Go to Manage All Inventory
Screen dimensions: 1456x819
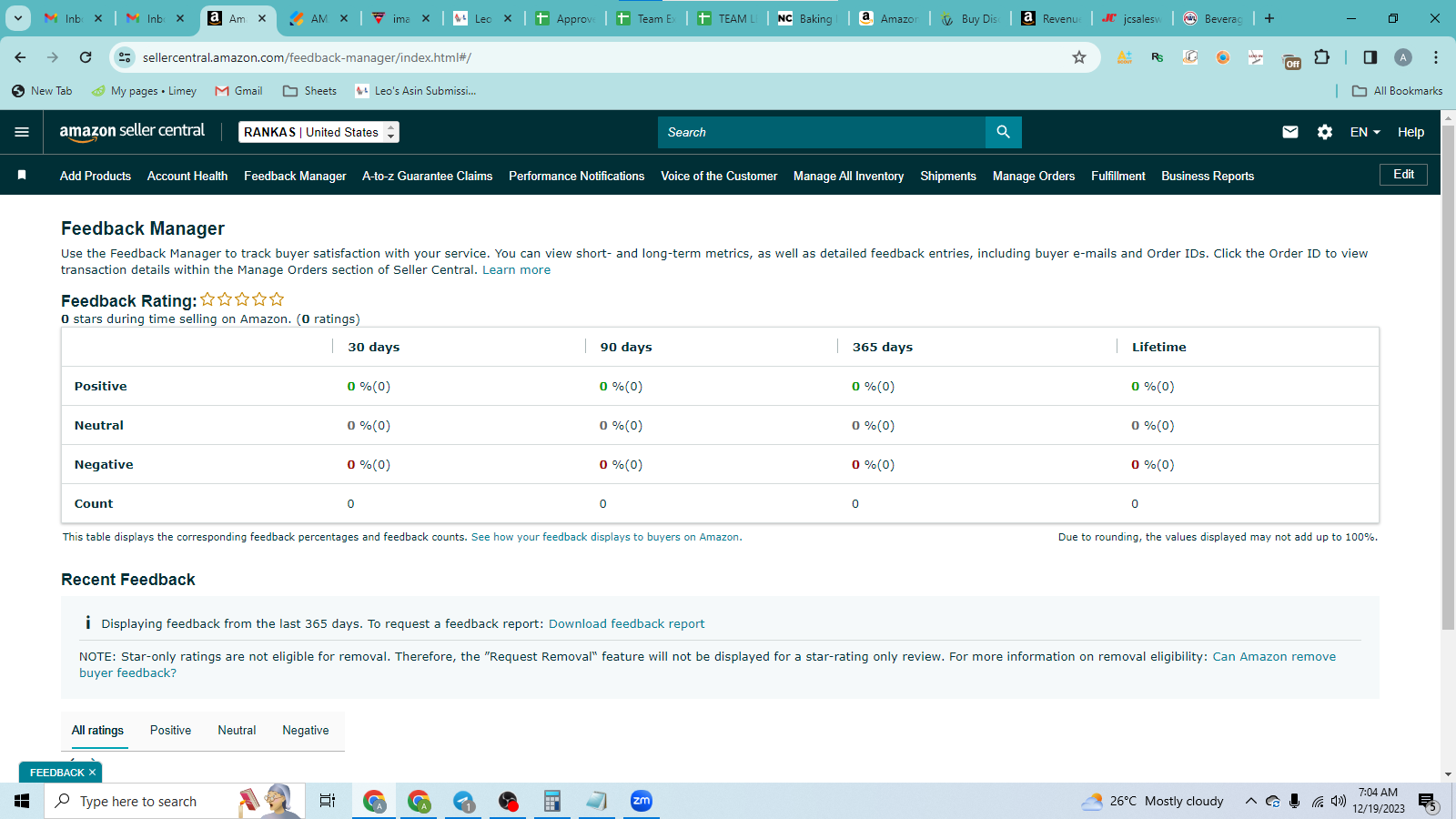pyautogui.click(x=849, y=176)
